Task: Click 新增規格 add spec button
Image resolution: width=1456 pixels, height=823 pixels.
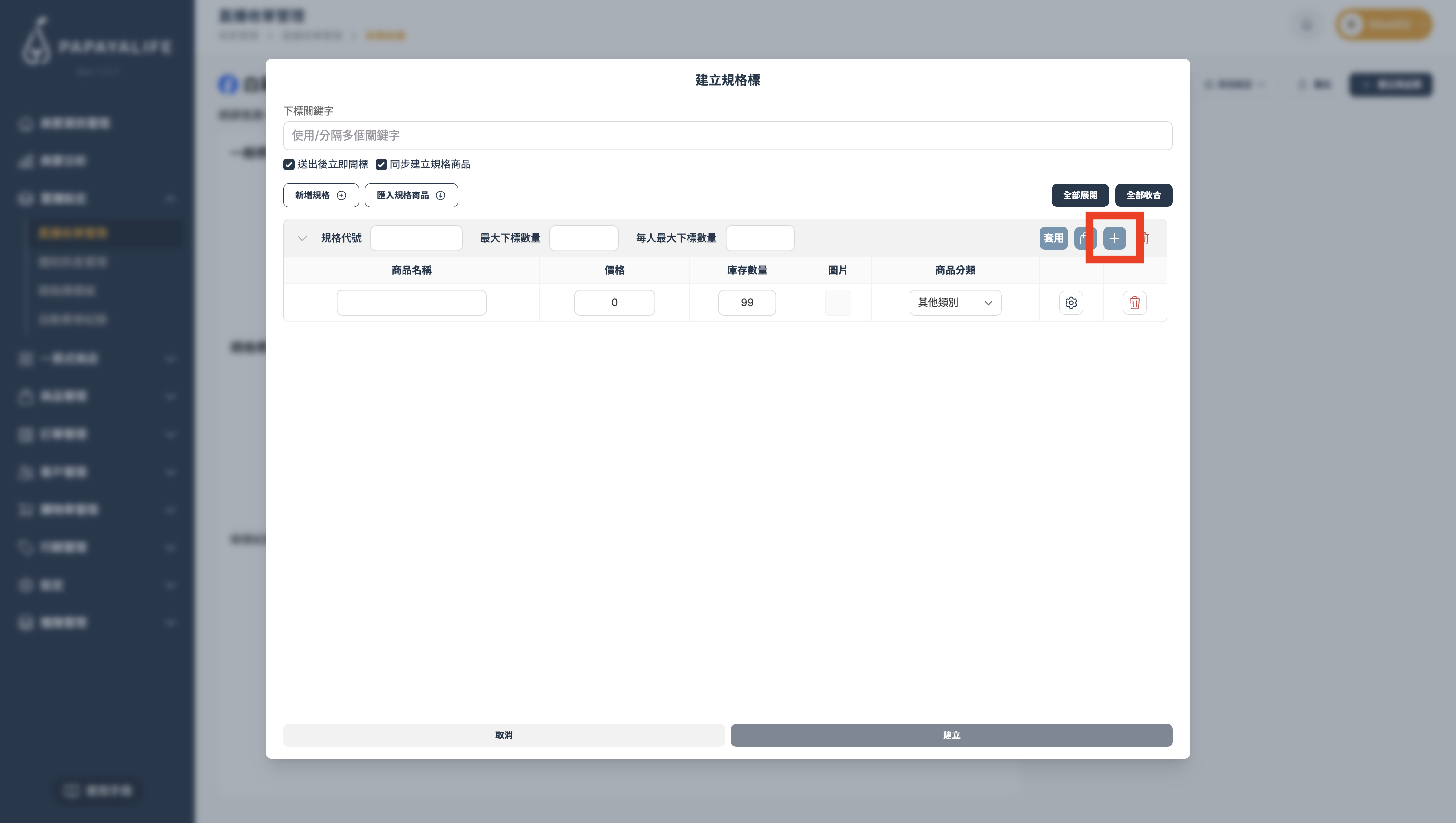Action: tap(321, 195)
